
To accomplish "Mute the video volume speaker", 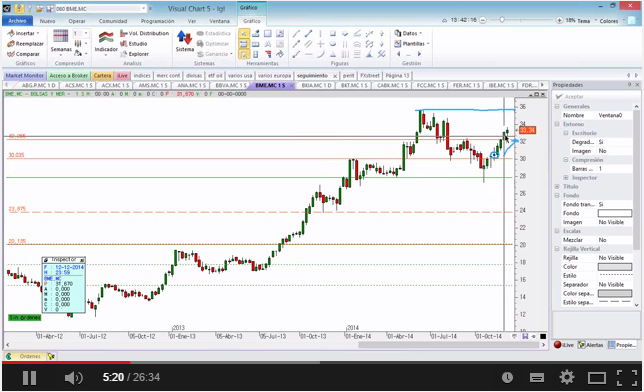I will coord(74,378).
